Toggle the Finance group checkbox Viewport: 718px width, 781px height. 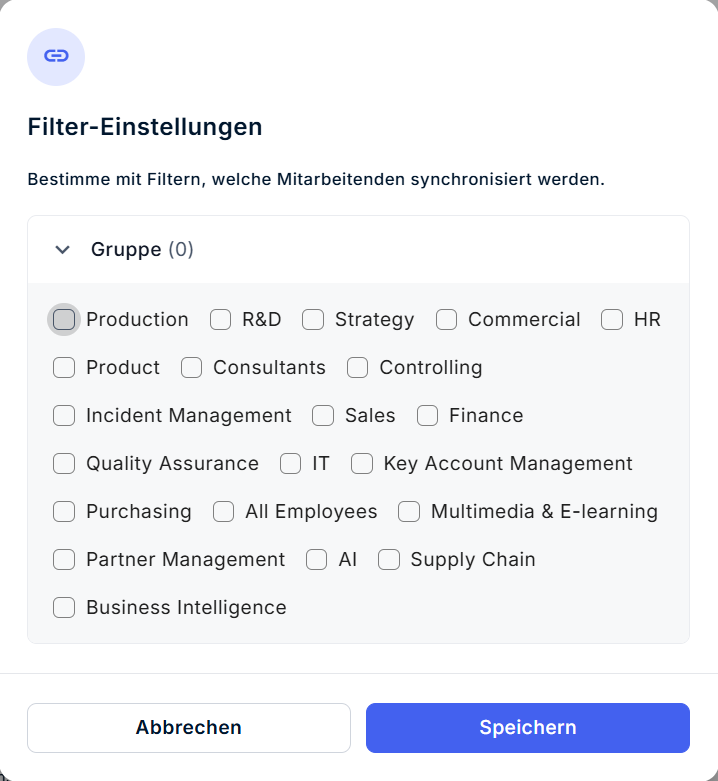[428, 416]
